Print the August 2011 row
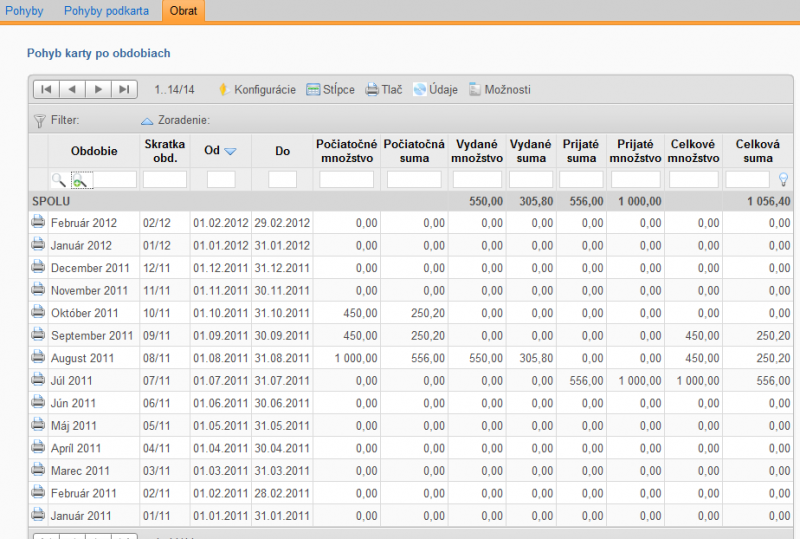This screenshot has height=539, width=800. pyautogui.click(x=38, y=357)
